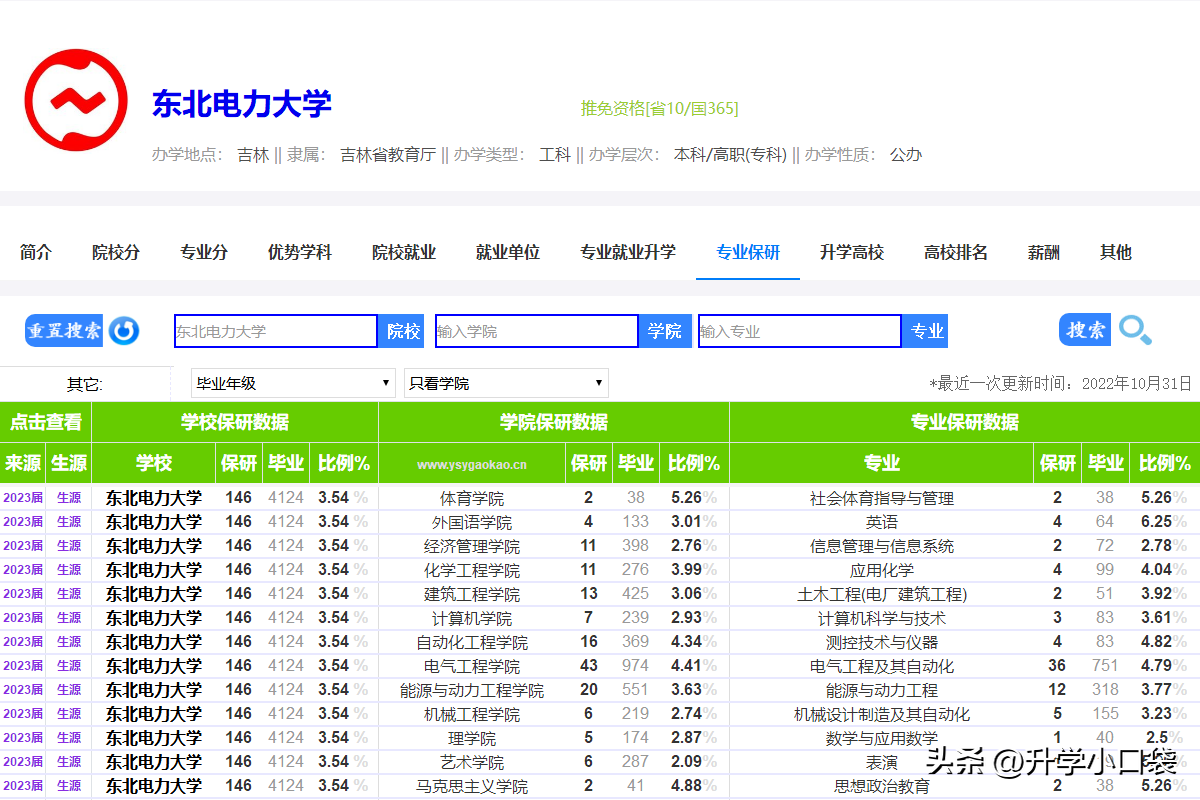Click the 能源与动力工程学院 cell
This screenshot has width=1200, height=800.
[x=472, y=690]
